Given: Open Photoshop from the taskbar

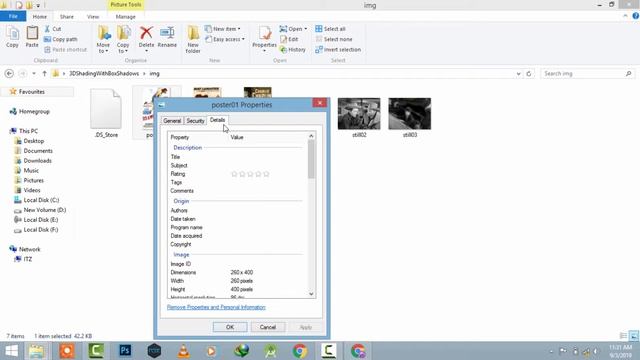Looking at the screenshot, I should click(125, 351).
